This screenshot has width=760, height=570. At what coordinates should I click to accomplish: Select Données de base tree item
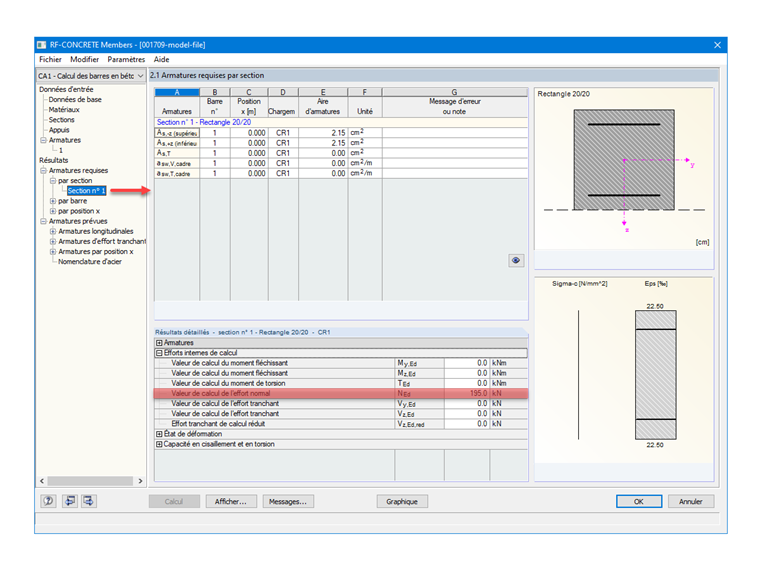75,99
